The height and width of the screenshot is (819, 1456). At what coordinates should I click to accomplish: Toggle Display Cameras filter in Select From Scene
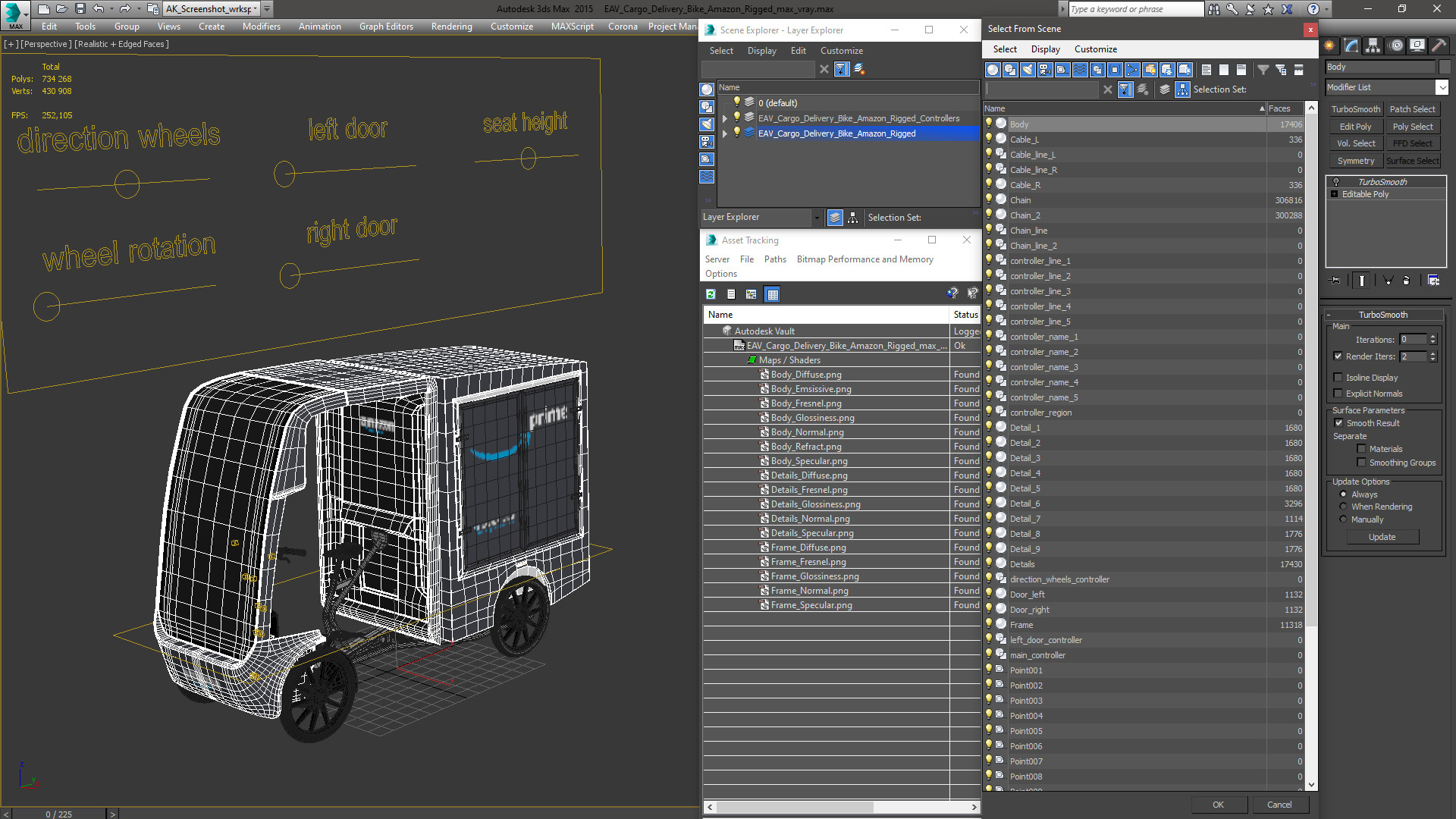coord(1045,70)
